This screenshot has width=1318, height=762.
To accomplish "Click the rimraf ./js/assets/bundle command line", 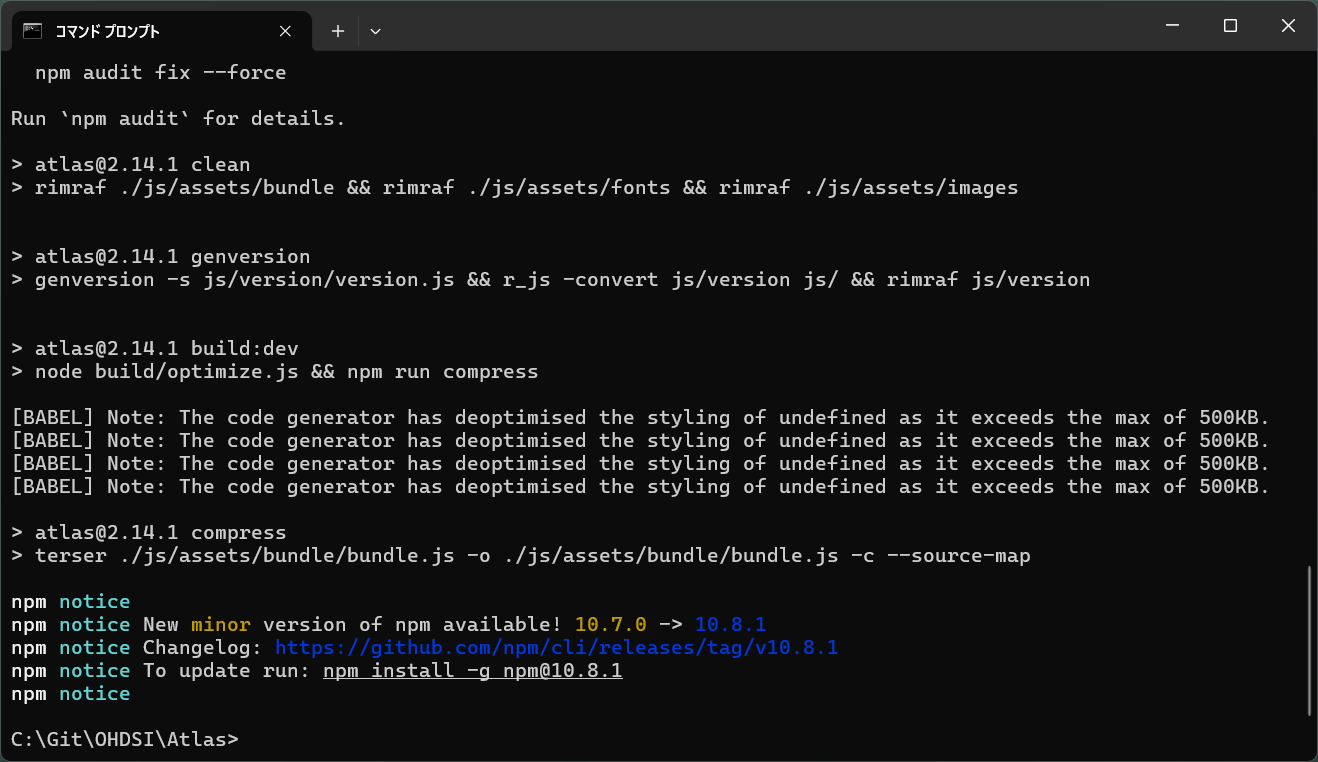I will click(x=515, y=188).
